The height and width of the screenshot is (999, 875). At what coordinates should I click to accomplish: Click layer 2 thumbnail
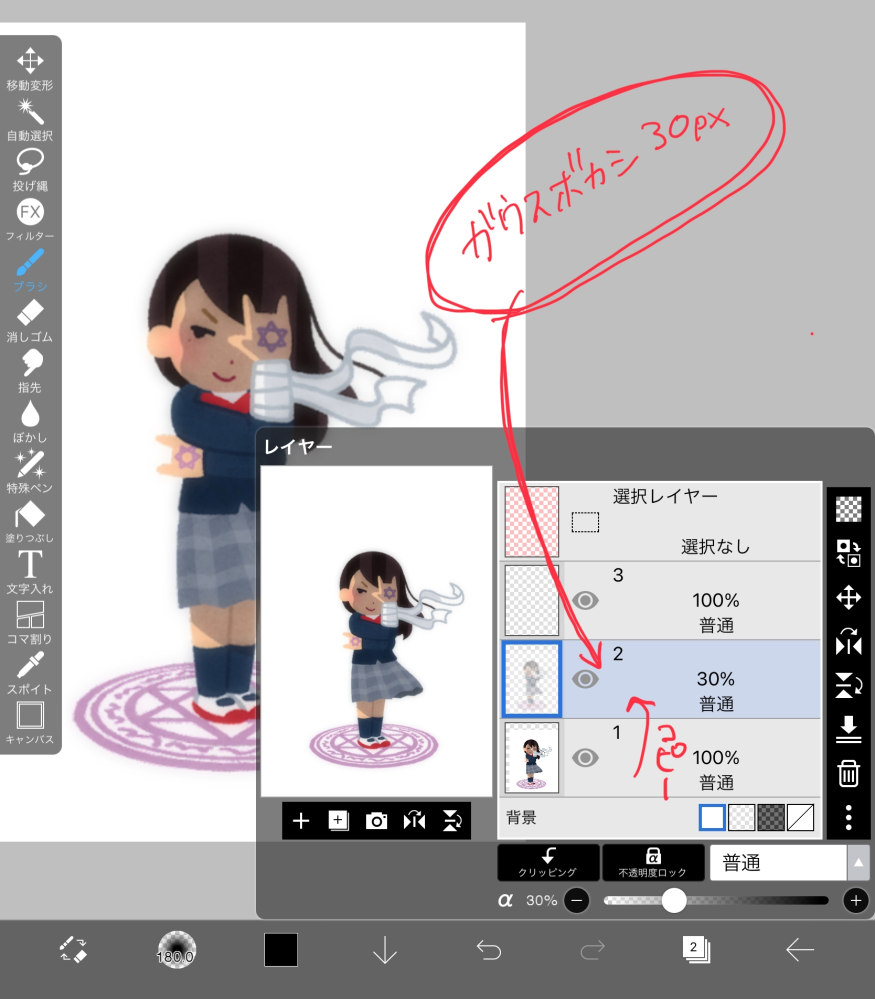coord(532,679)
